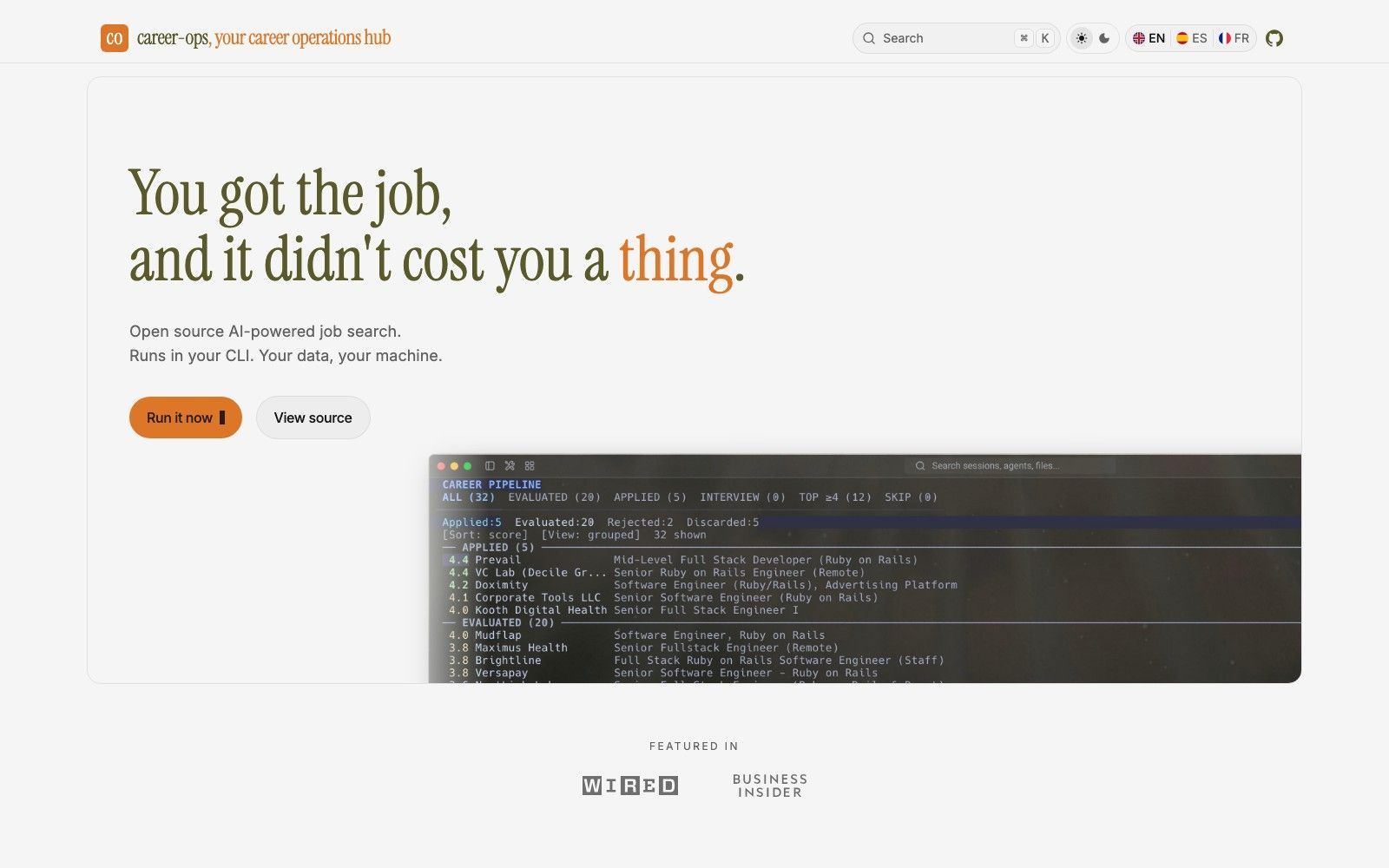1389x868 pixels.
Task: Click the K keyboard shortcut key hint
Action: (1045, 38)
